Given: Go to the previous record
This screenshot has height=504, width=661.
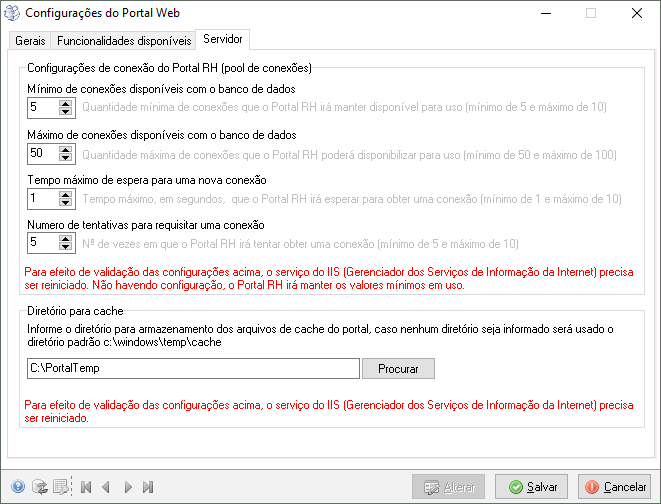Looking at the screenshot, I should (x=106, y=487).
